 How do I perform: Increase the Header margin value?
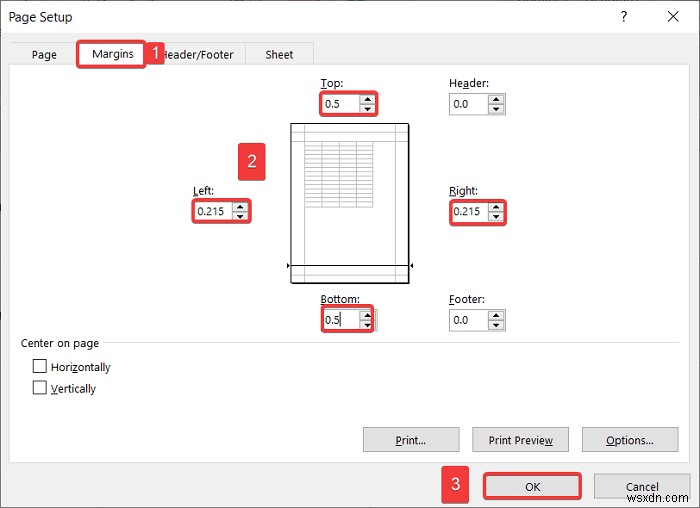click(x=496, y=100)
